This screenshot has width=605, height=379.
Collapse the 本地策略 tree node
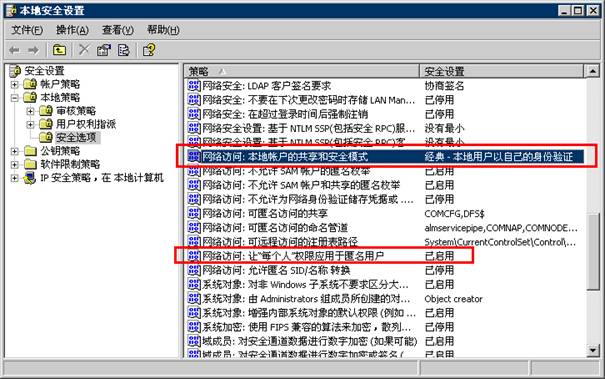coord(15,98)
